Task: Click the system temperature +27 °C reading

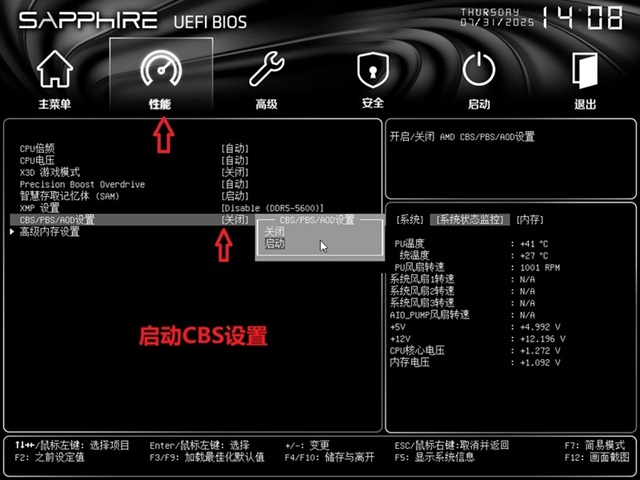Action: pyautogui.click(x=534, y=256)
